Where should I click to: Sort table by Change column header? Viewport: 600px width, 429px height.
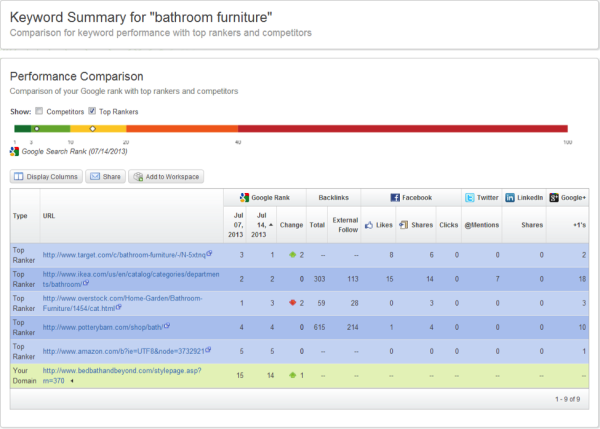[291, 225]
